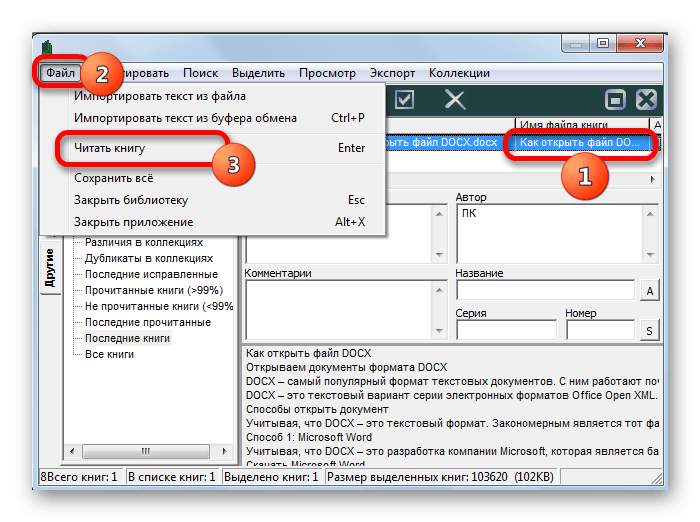Open the Поиск menu

click(x=200, y=73)
